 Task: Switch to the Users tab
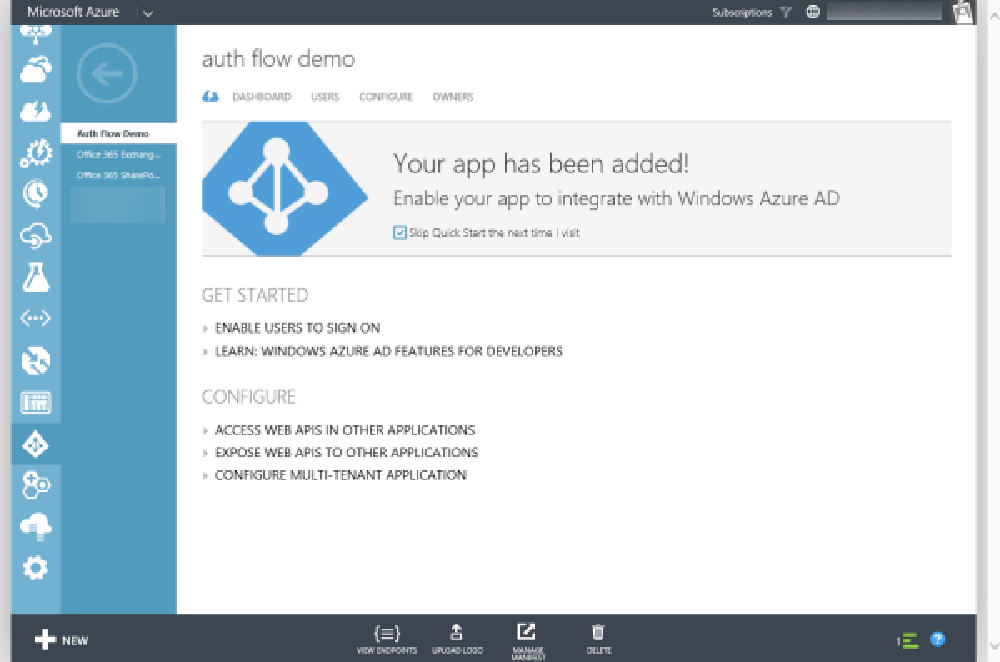click(x=325, y=97)
